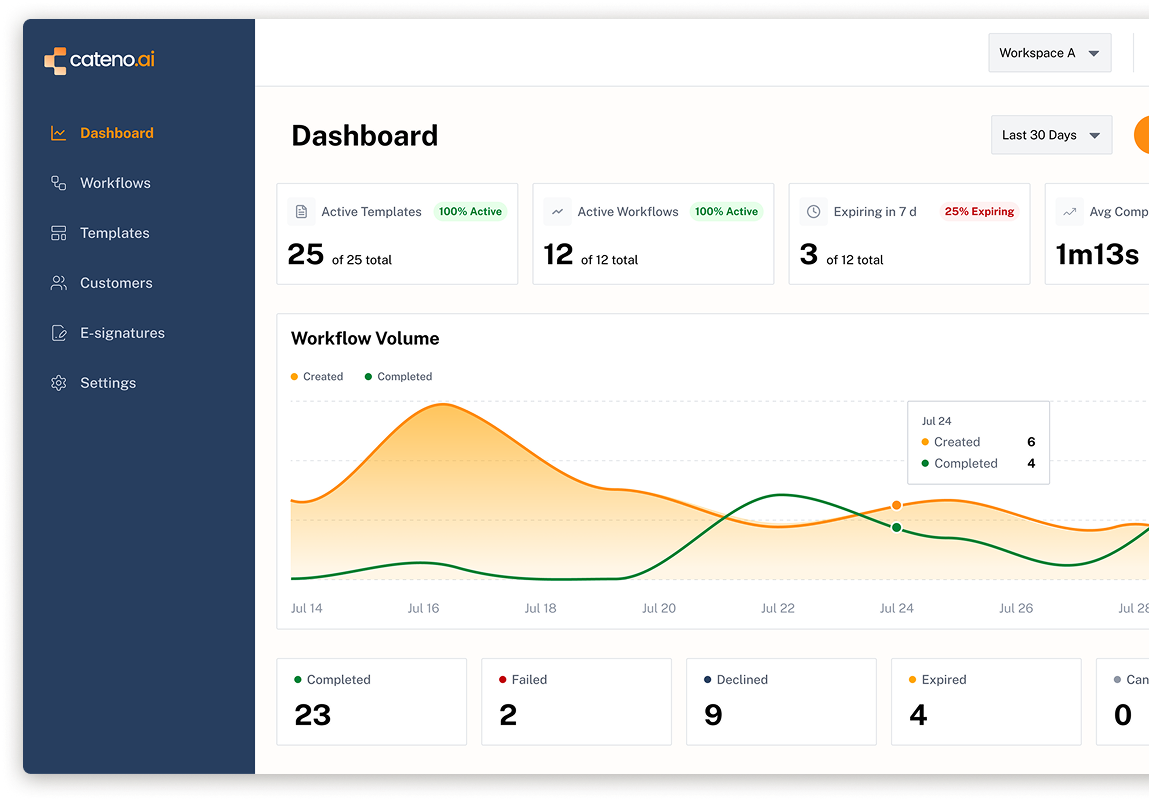Click the Jul 16 axis label
1149x801 pixels.
[424, 608]
